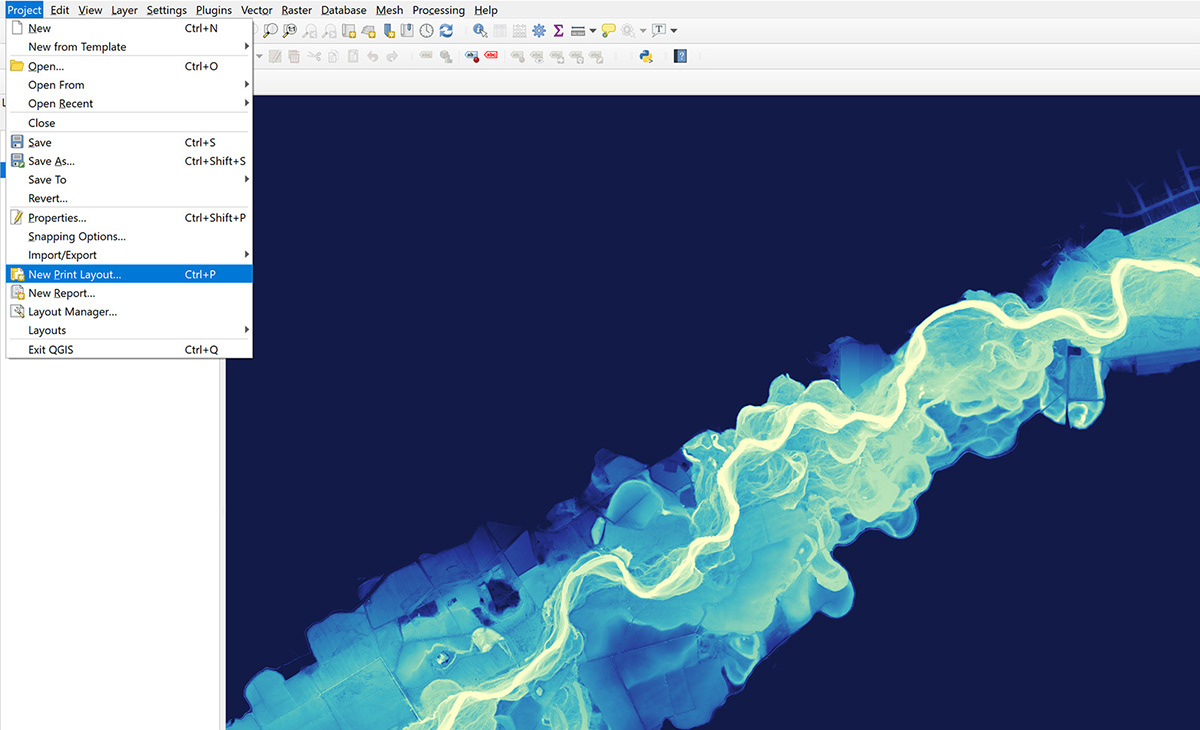Create a new spatial bookmark
The height and width of the screenshot is (730, 1200).
389,30
